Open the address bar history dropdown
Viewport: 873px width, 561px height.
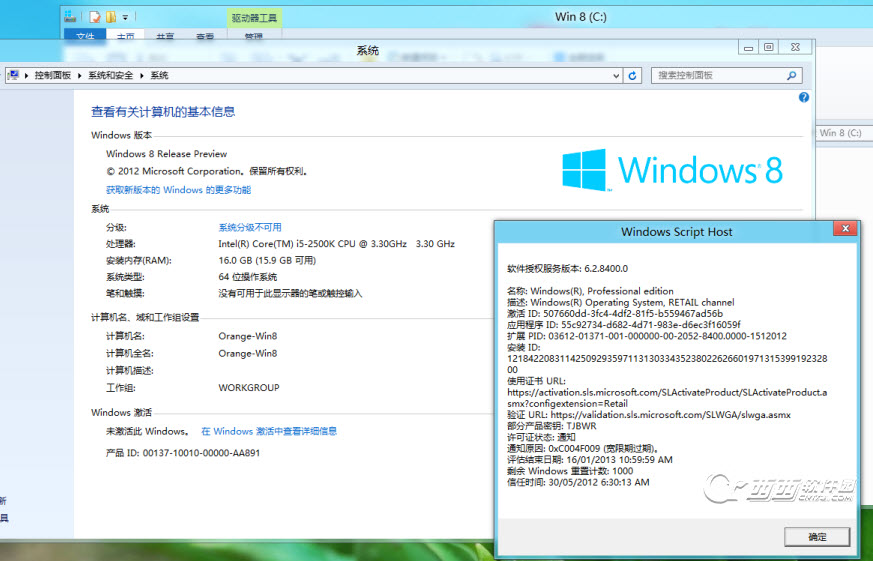[616, 75]
